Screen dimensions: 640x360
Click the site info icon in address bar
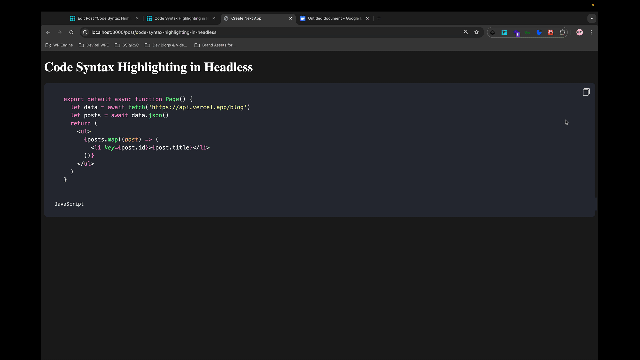pyautogui.click(x=85, y=32)
